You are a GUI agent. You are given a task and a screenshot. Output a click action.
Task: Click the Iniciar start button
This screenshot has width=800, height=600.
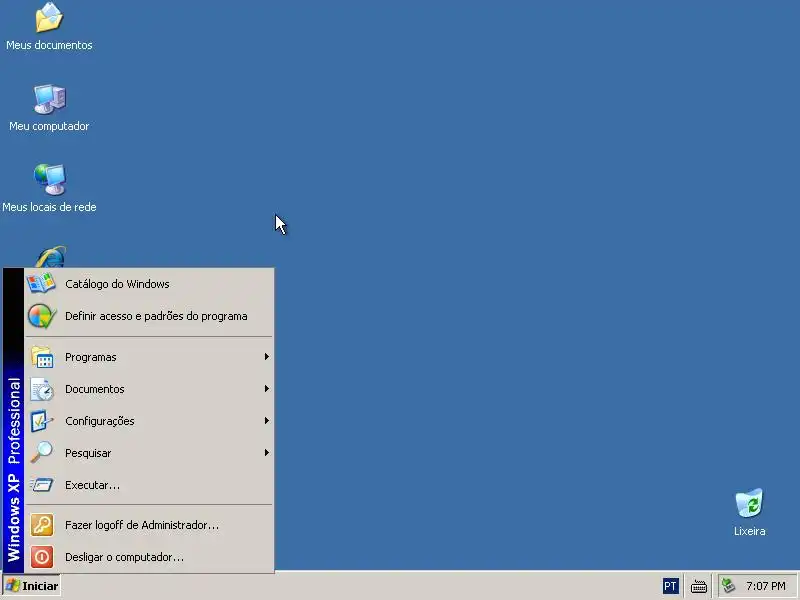pyautogui.click(x=32, y=586)
